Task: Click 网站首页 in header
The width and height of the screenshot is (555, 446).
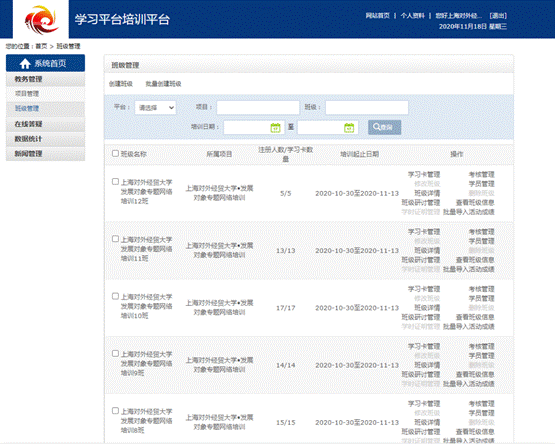Action: 377,16
